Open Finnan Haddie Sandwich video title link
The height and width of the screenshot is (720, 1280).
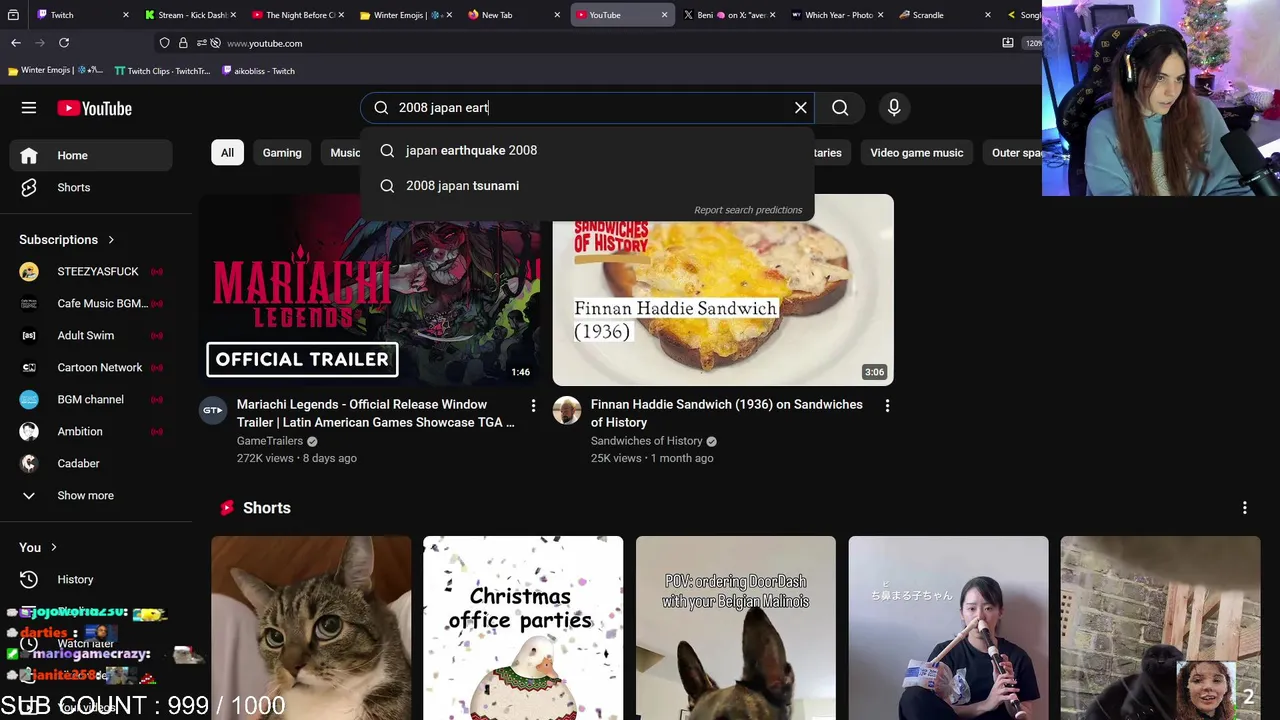tap(726, 413)
